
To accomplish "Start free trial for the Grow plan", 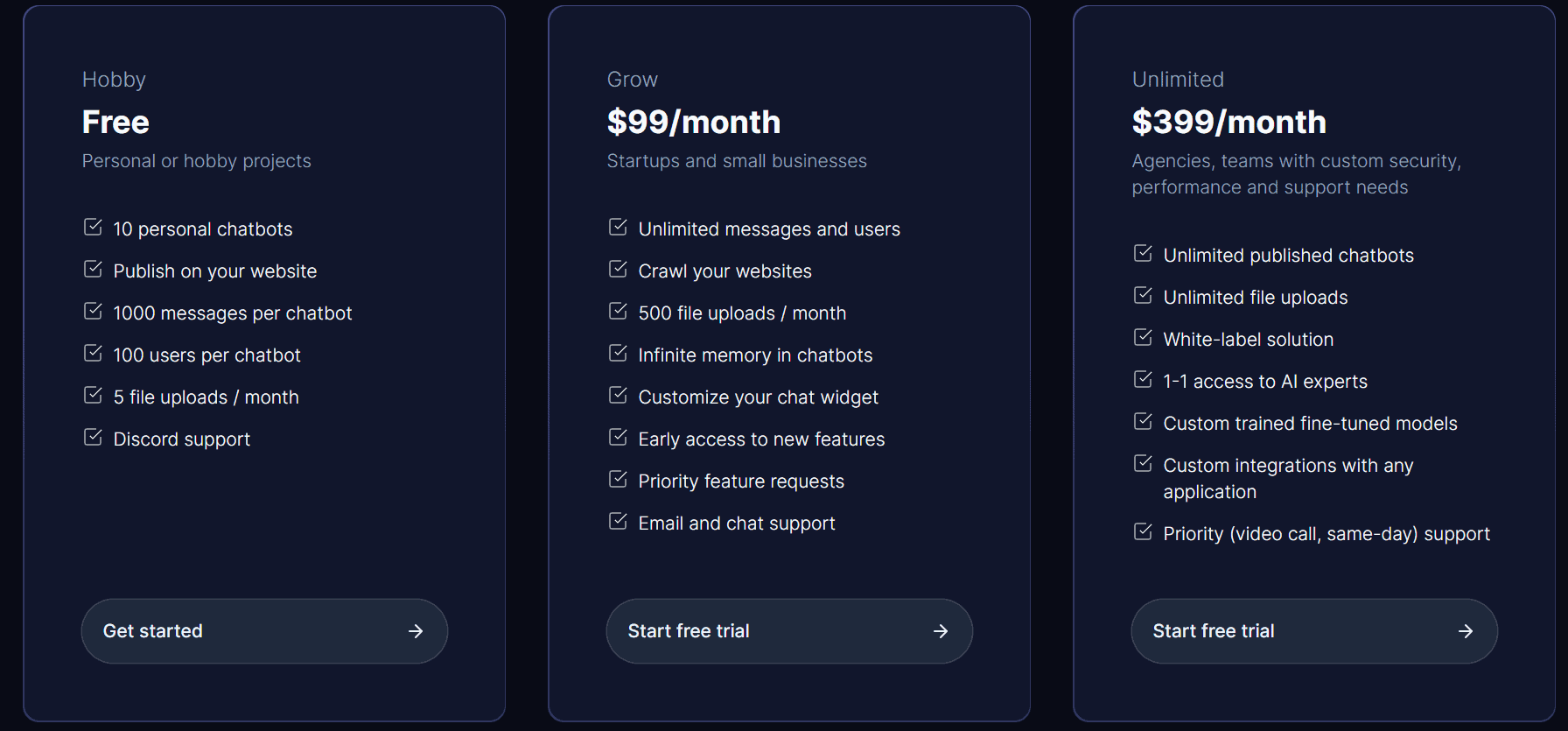I will (788, 630).
